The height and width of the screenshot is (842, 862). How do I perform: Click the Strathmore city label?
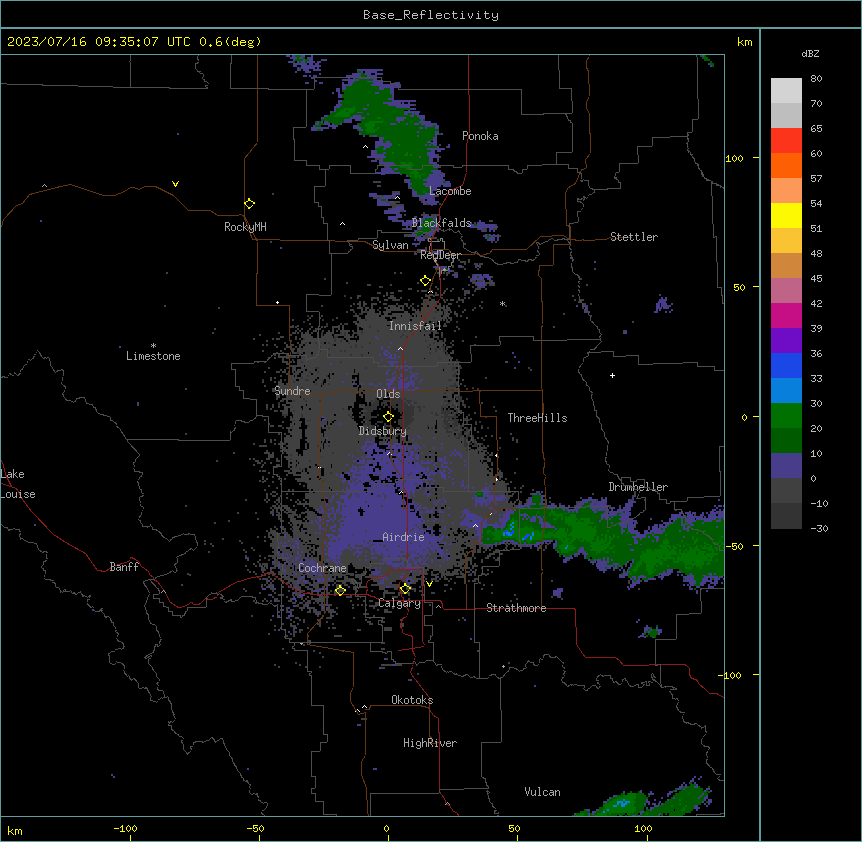point(516,608)
